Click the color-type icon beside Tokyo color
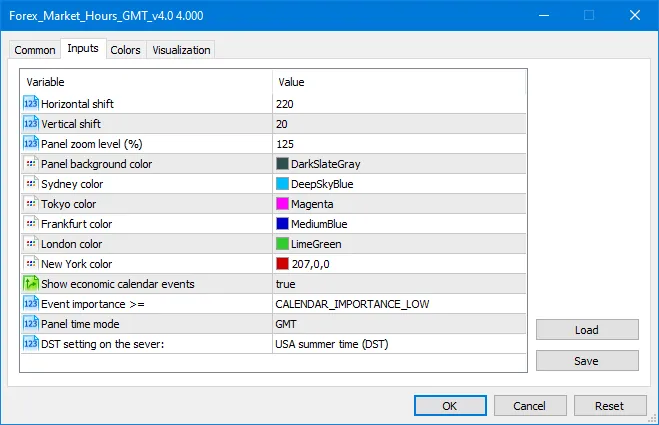The width and height of the screenshot is (659, 425). [29, 203]
